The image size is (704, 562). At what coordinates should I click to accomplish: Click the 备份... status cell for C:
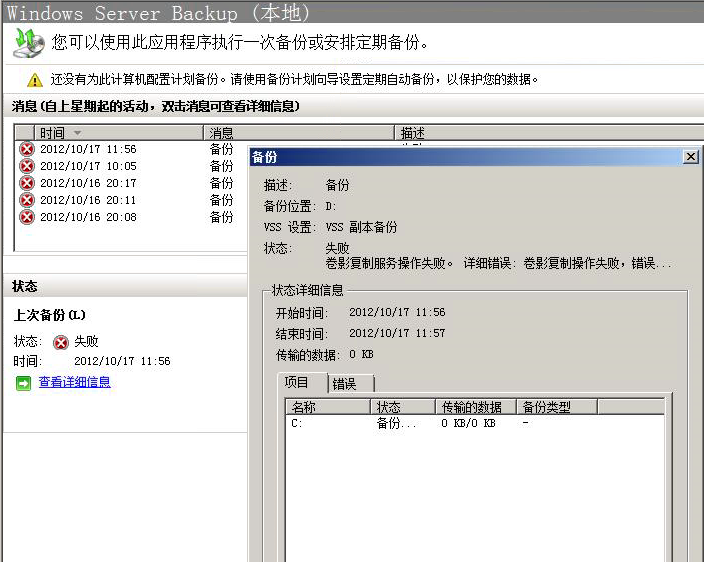click(396, 423)
